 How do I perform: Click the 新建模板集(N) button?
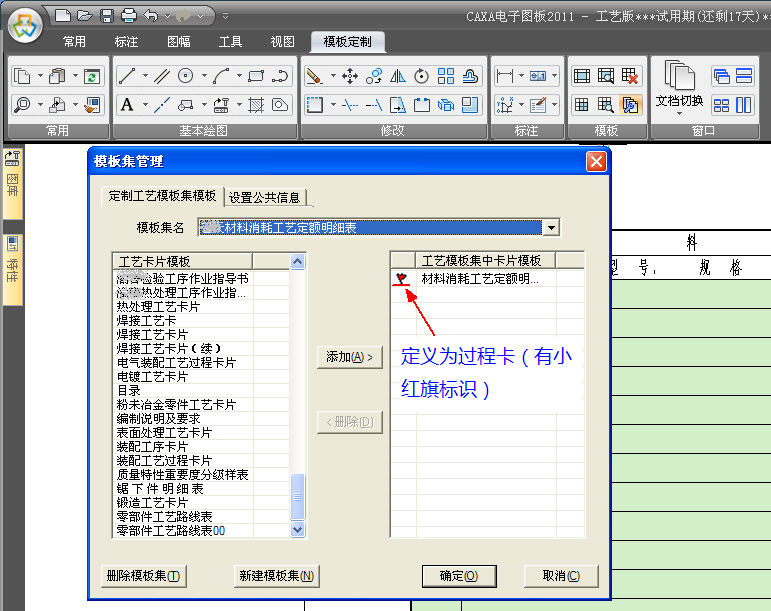(x=276, y=576)
